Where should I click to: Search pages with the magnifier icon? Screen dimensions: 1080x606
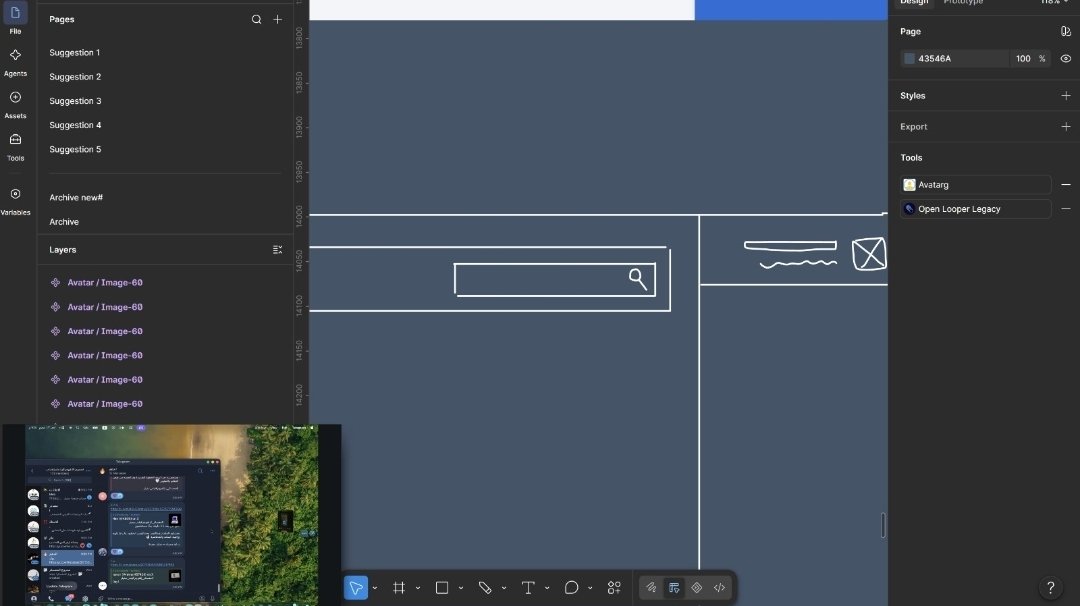[256, 19]
